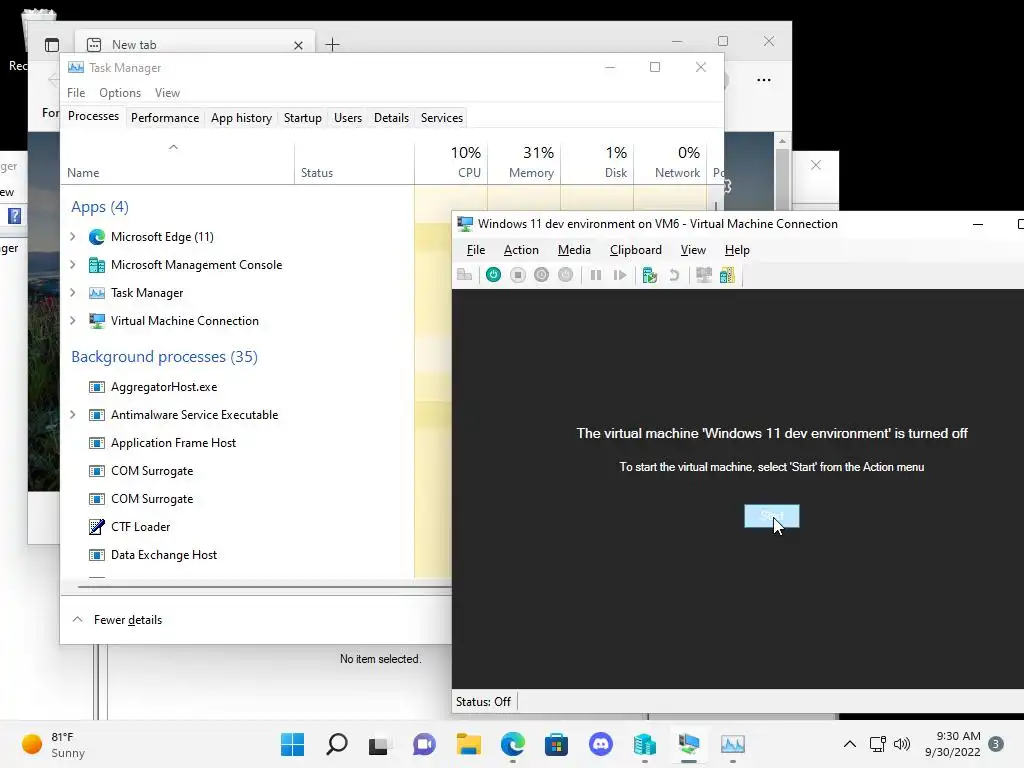Screen dimensions: 1024x768
Task: Switch to the Users tab
Action: click(347, 118)
